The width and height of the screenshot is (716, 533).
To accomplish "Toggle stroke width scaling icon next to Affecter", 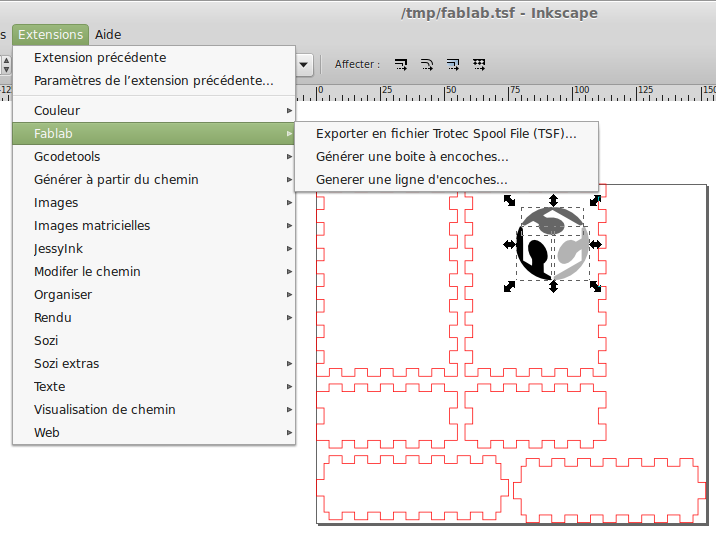I will 401,65.
